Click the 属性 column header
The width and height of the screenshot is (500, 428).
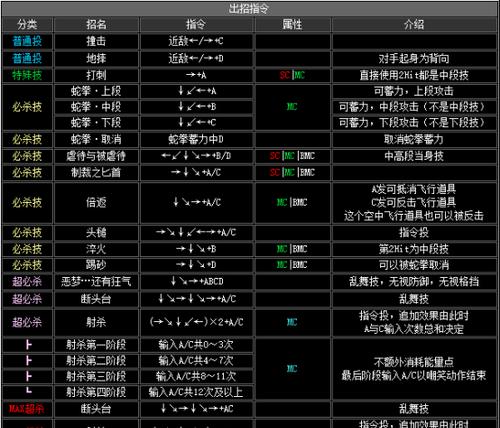(x=292, y=24)
